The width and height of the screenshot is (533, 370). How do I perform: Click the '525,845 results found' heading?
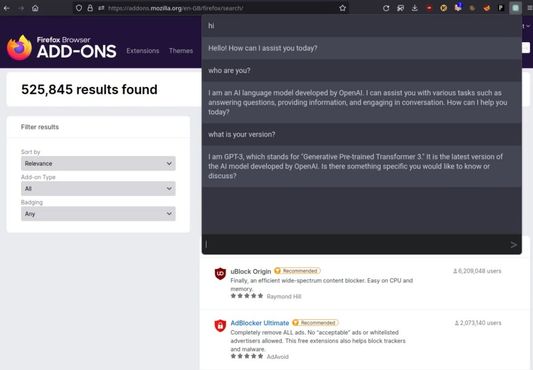89,90
